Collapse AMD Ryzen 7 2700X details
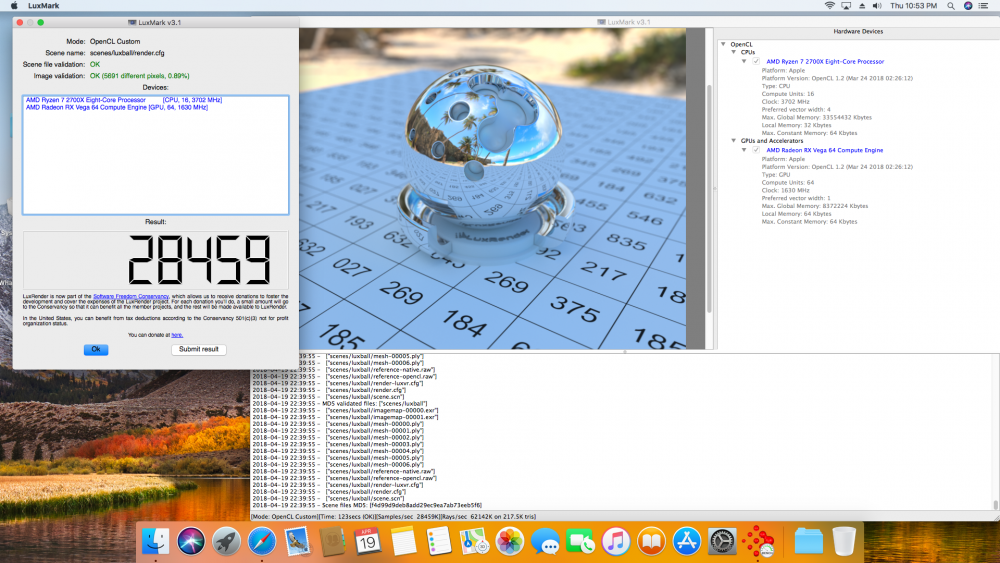The height and width of the screenshot is (563, 1000). click(x=744, y=61)
